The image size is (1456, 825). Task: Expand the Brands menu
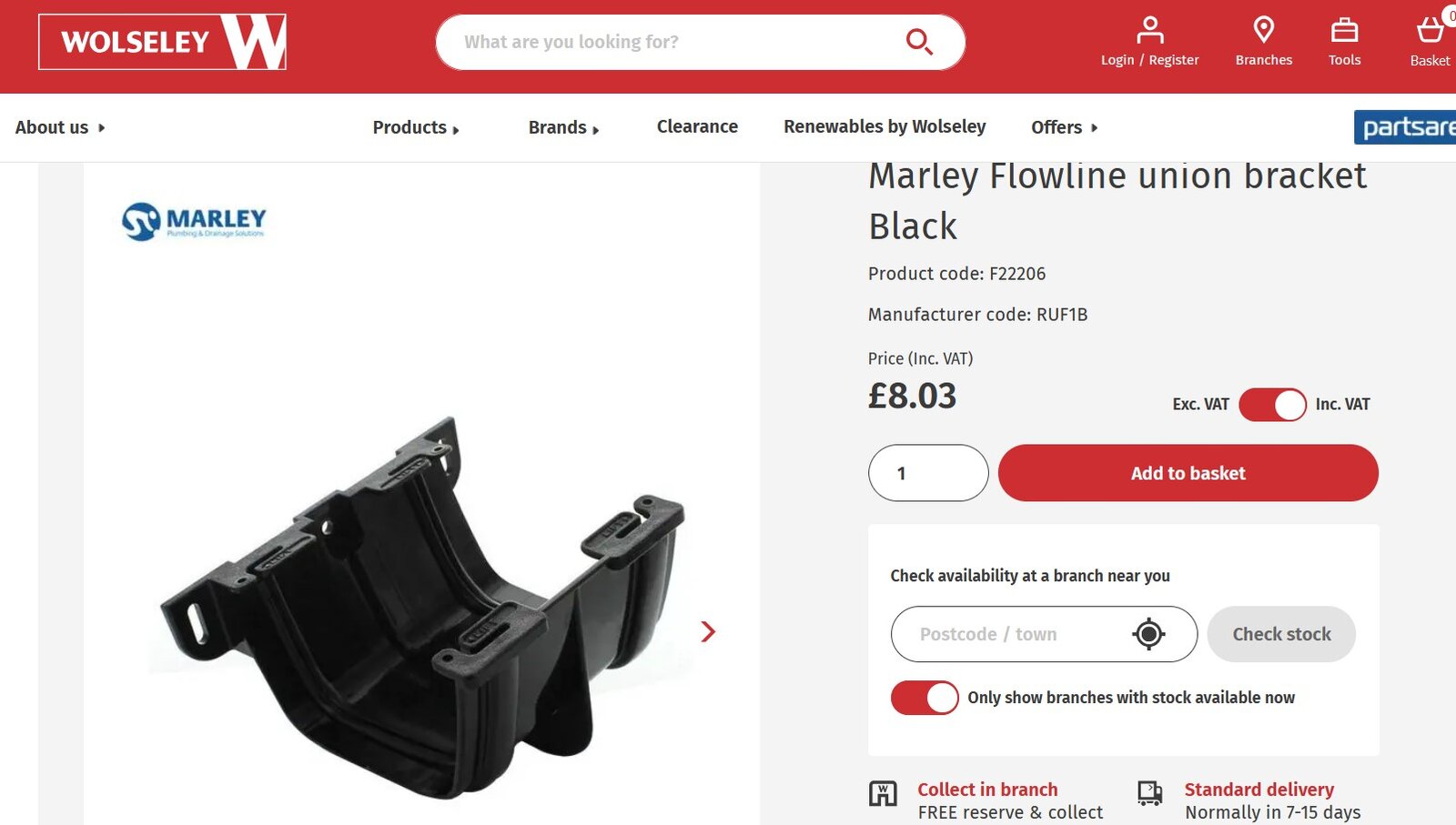[x=563, y=127]
